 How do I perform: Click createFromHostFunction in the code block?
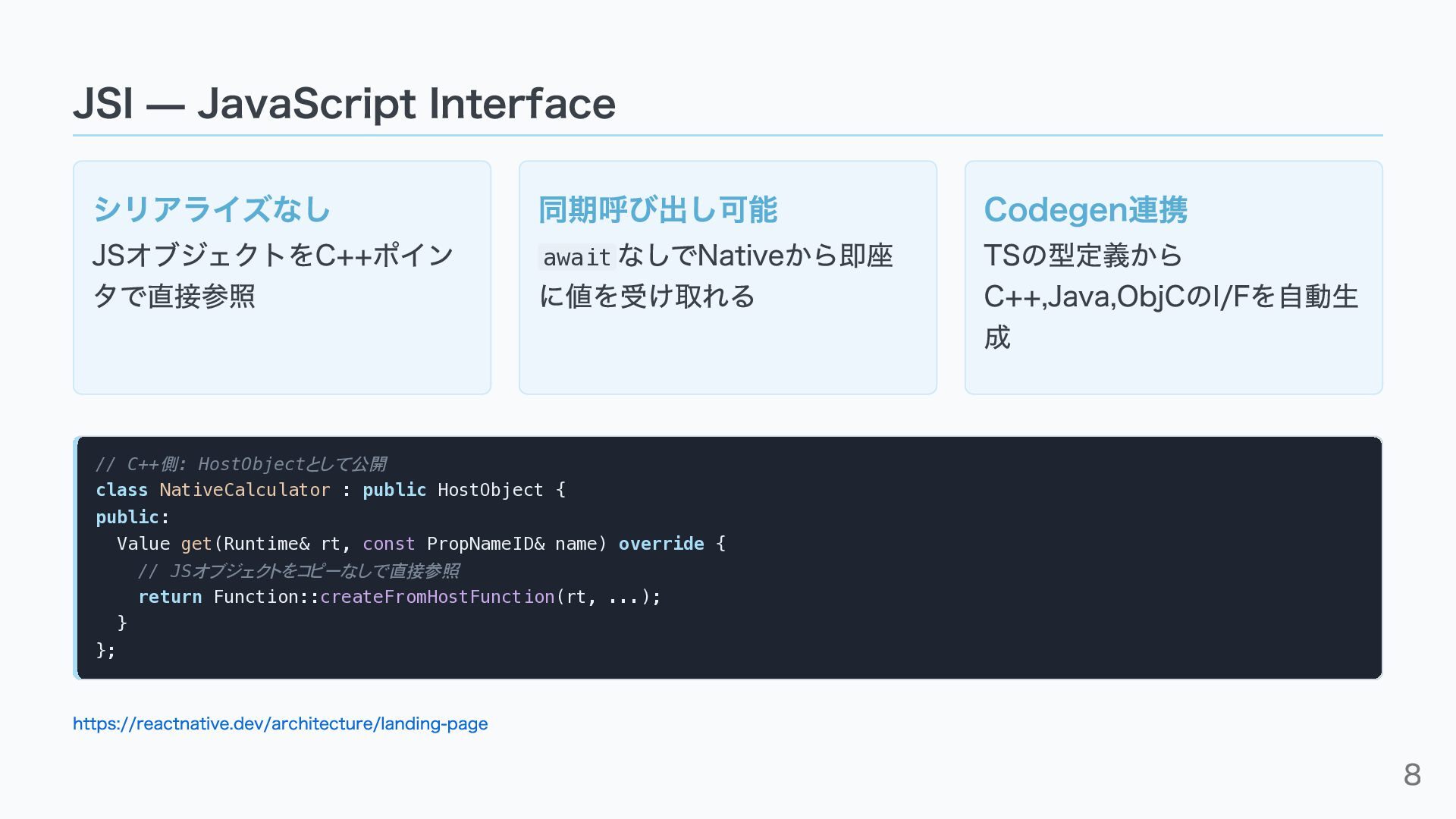(437, 597)
